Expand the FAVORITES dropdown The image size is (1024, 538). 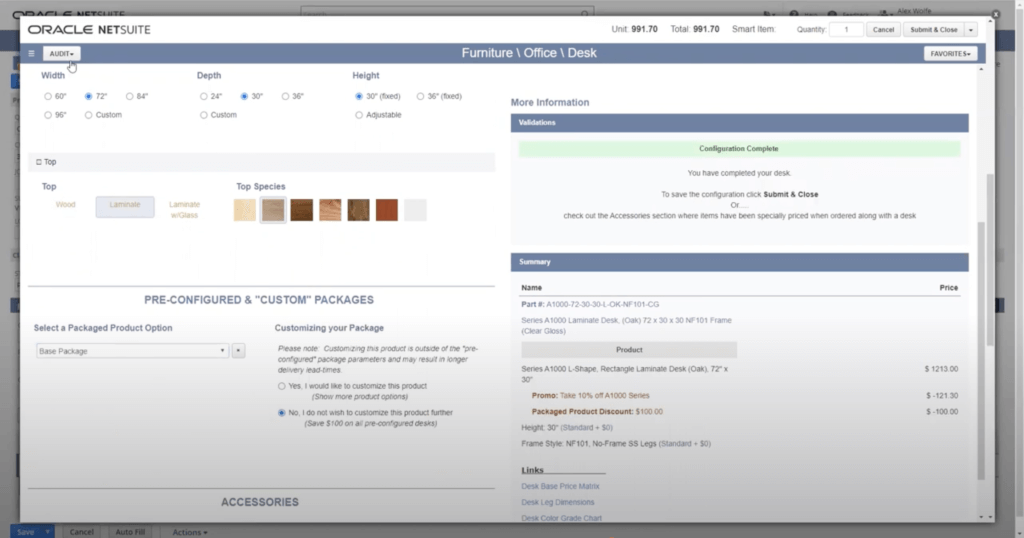[949, 53]
